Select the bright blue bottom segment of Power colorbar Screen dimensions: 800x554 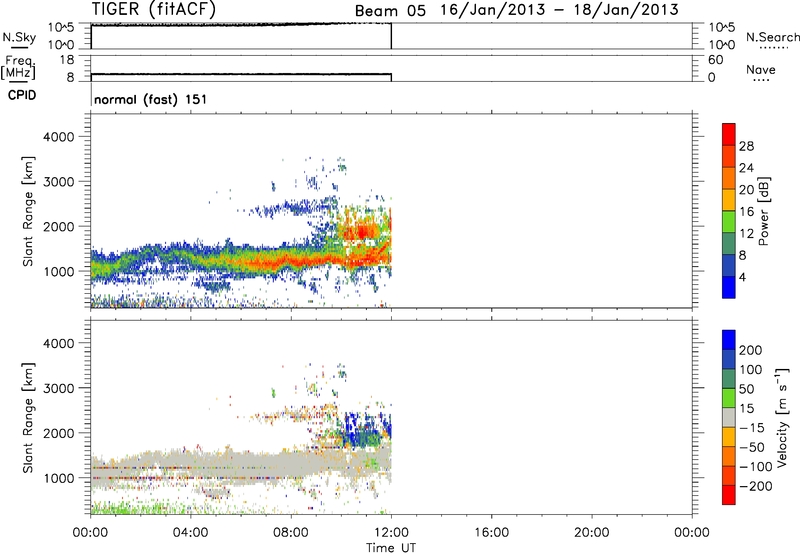[729, 287]
